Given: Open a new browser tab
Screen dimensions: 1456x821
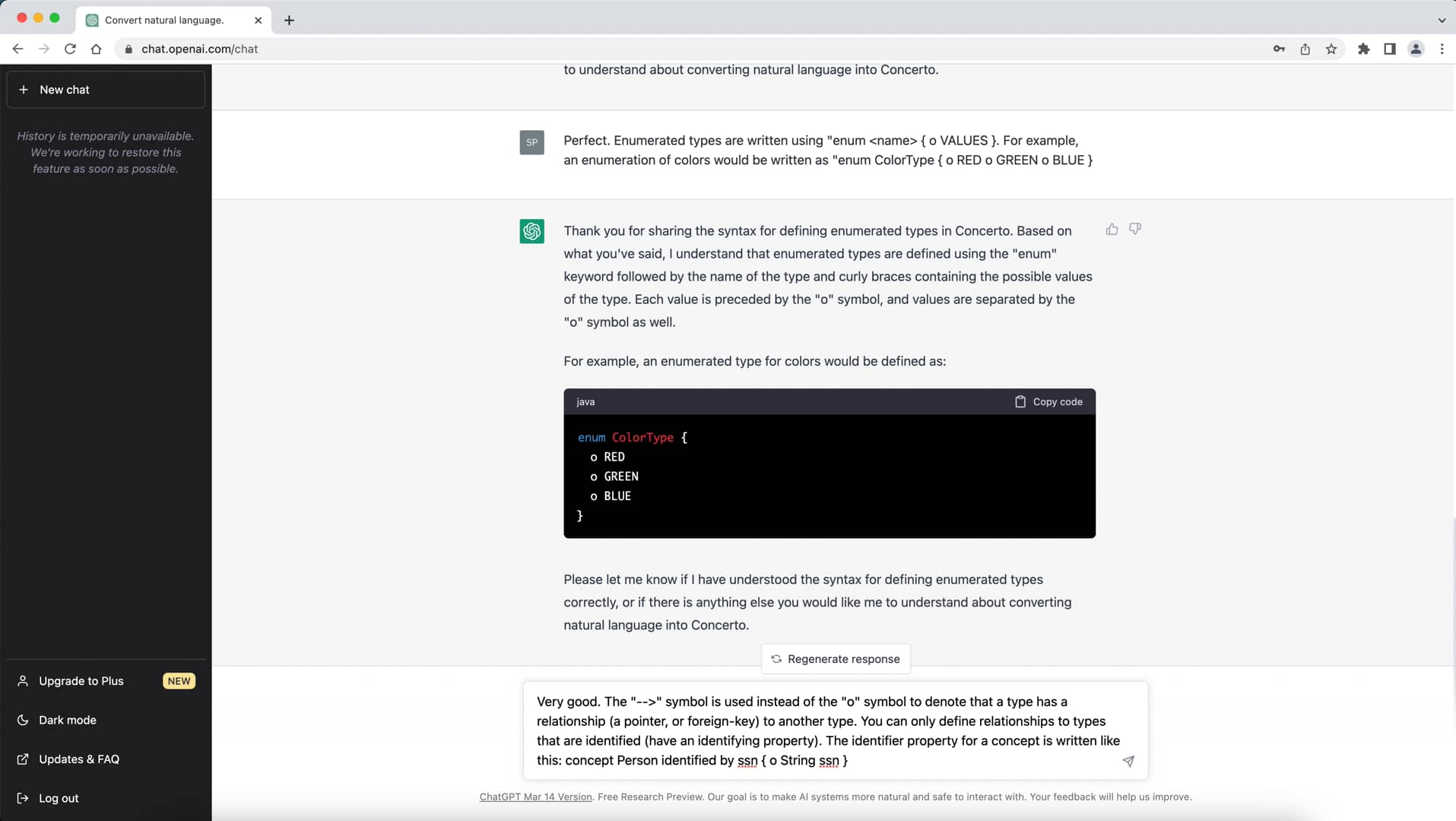Looking at the screenshot, I should 289,21.
